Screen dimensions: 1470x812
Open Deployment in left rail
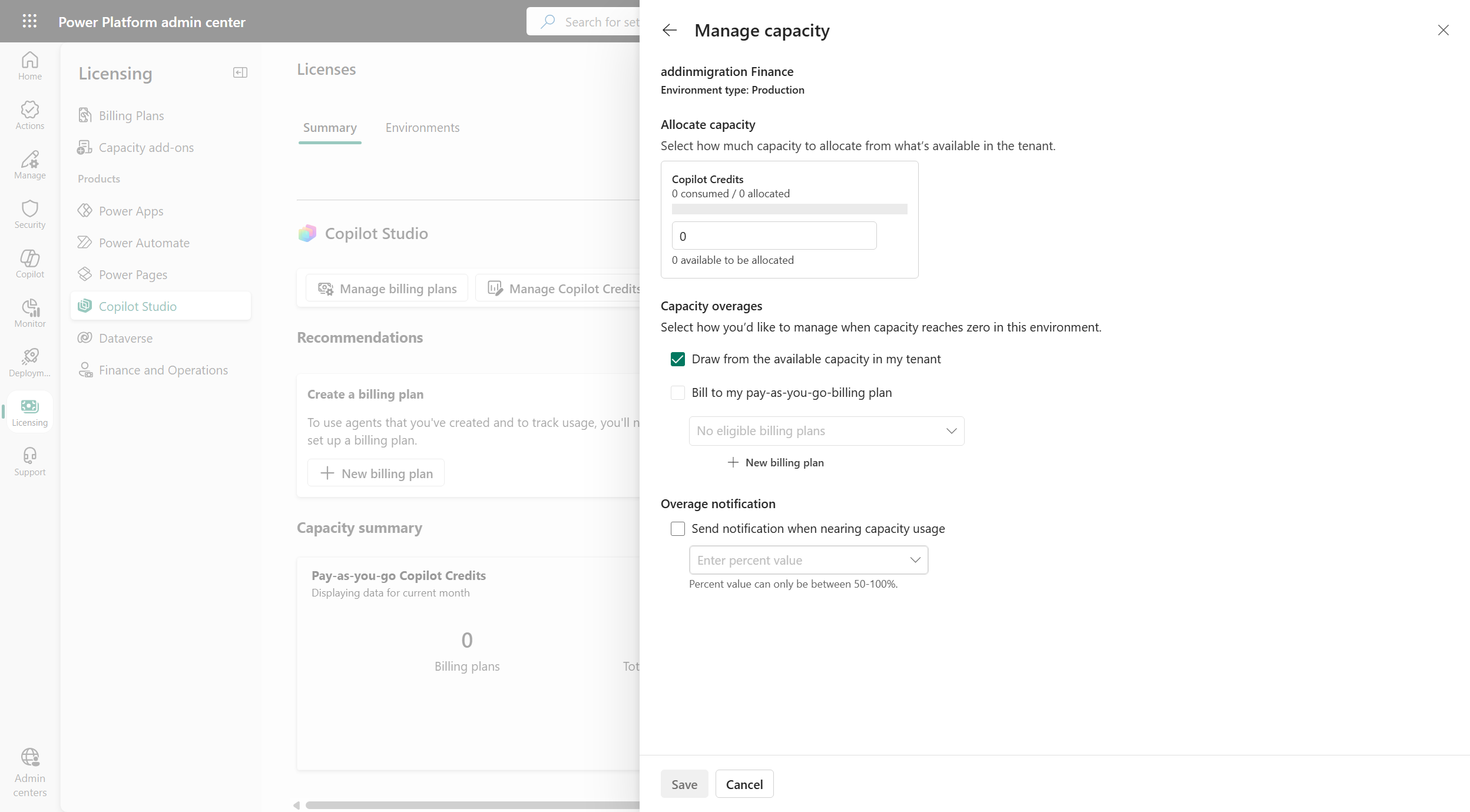[29, 363]
